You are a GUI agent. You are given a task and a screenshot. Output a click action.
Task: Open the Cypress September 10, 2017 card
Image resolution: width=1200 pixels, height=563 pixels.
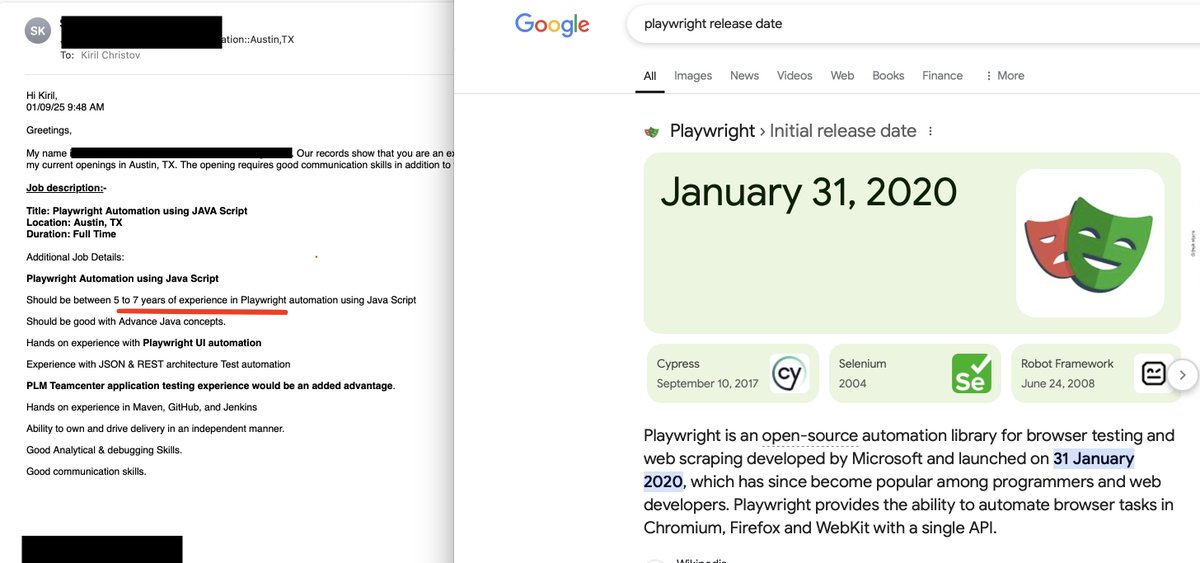(x=731, y=373)
